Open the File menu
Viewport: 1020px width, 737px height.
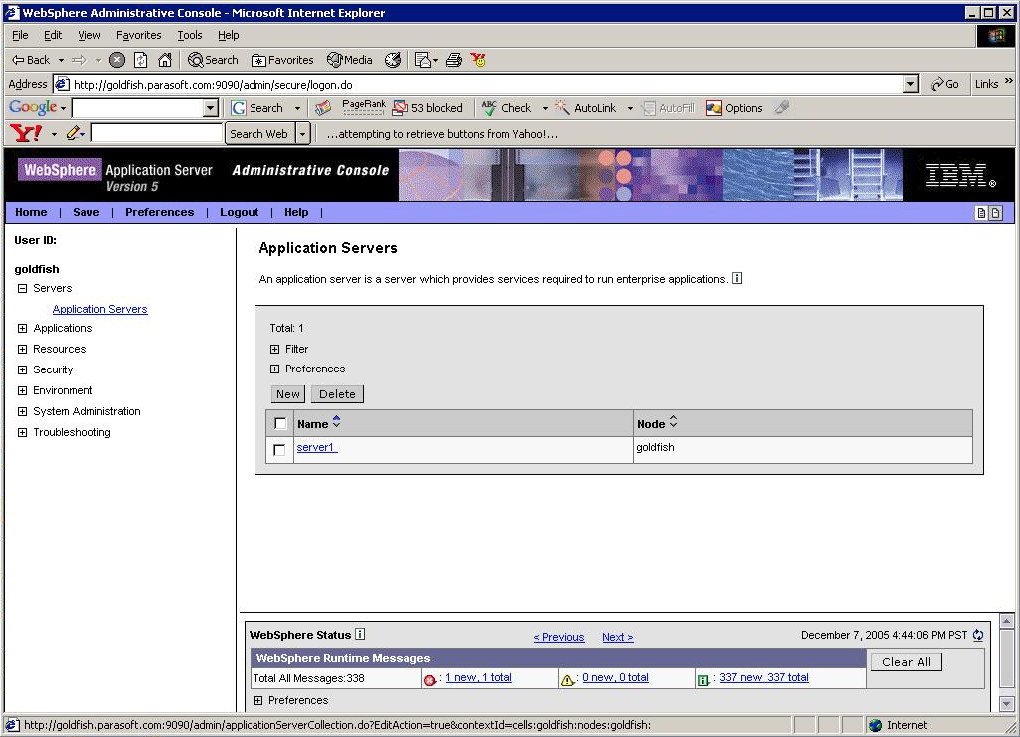(x=20, y=35)
